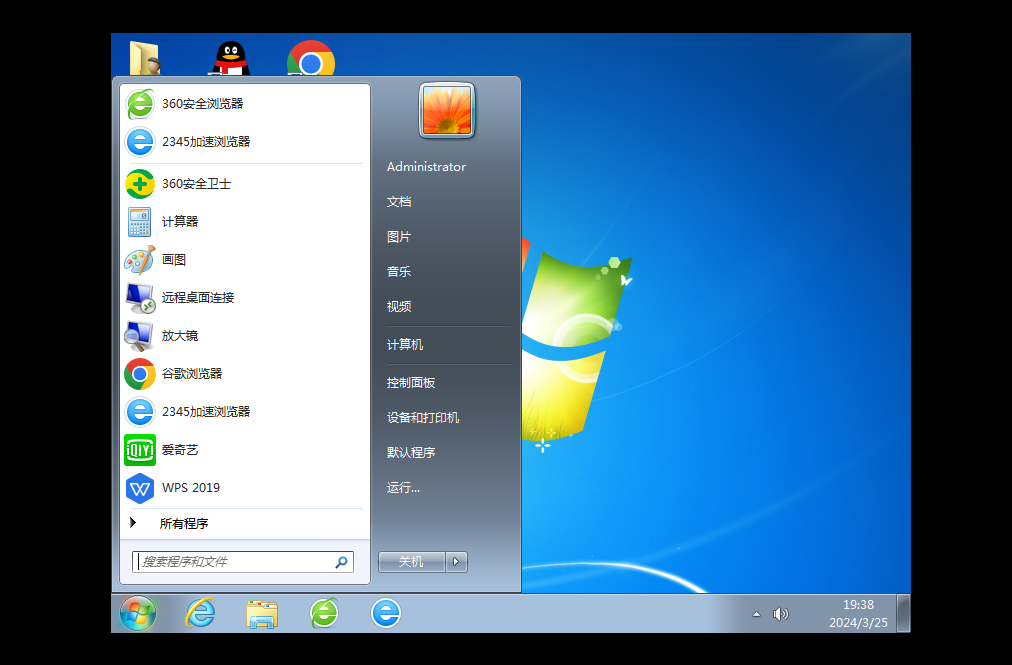Launch 谷歌浏览器 in the Start menu
The image size is (1012, 665).
245,374
